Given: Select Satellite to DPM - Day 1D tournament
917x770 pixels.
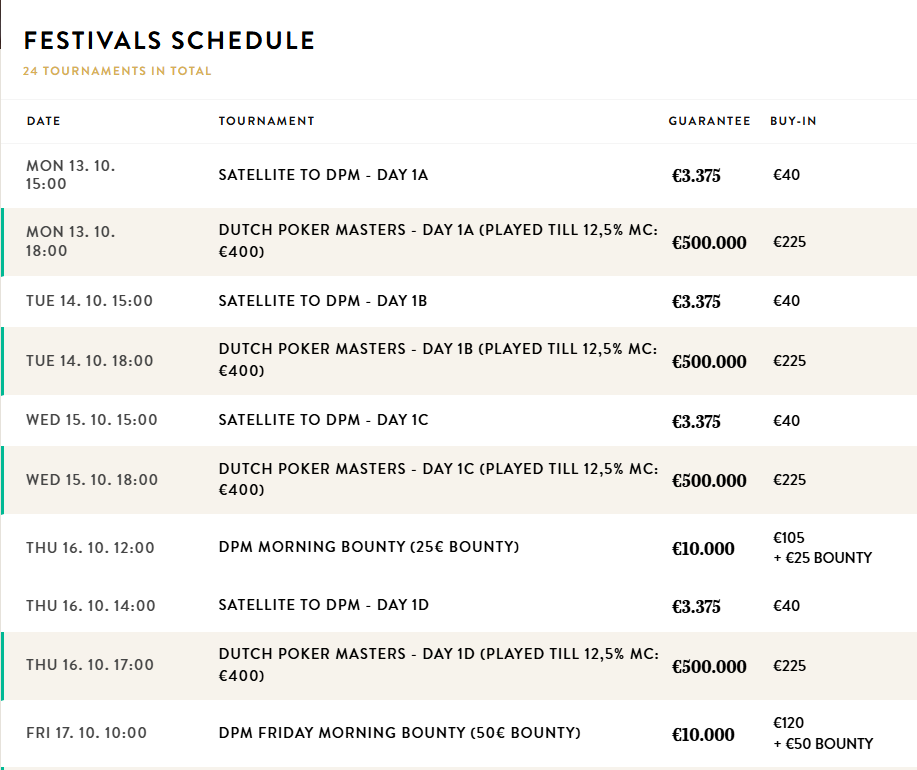Looking at the screenshot, I should coord(323,605).
